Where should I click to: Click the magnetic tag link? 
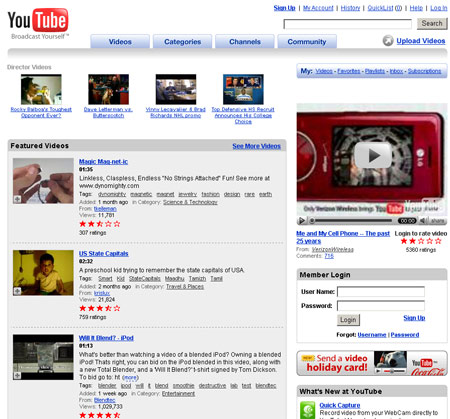click(141, 194)
